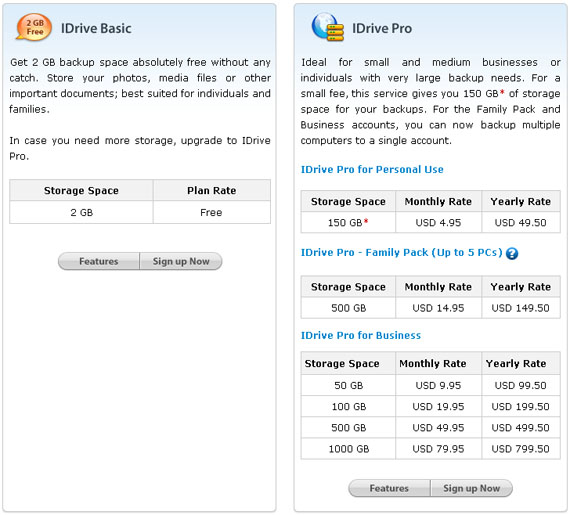Image resolution: width=570 pixels, height=515 pixels.
Task: Select the USD 199.50 yearly rate
Action: coord(521,406)
